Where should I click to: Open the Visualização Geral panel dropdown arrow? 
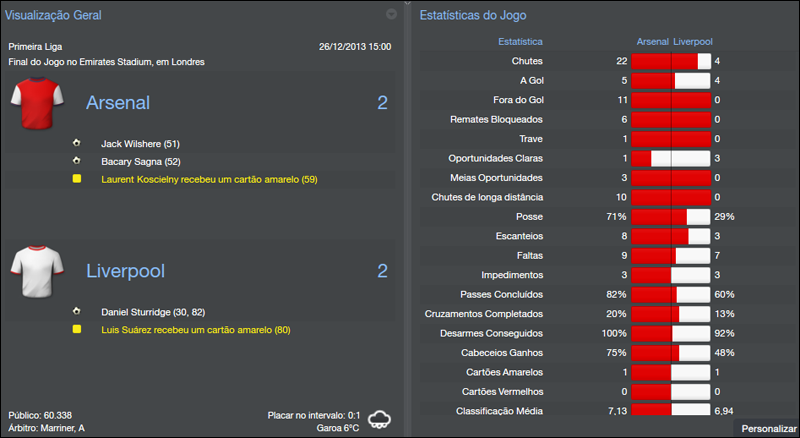click(x=391, y=14)
